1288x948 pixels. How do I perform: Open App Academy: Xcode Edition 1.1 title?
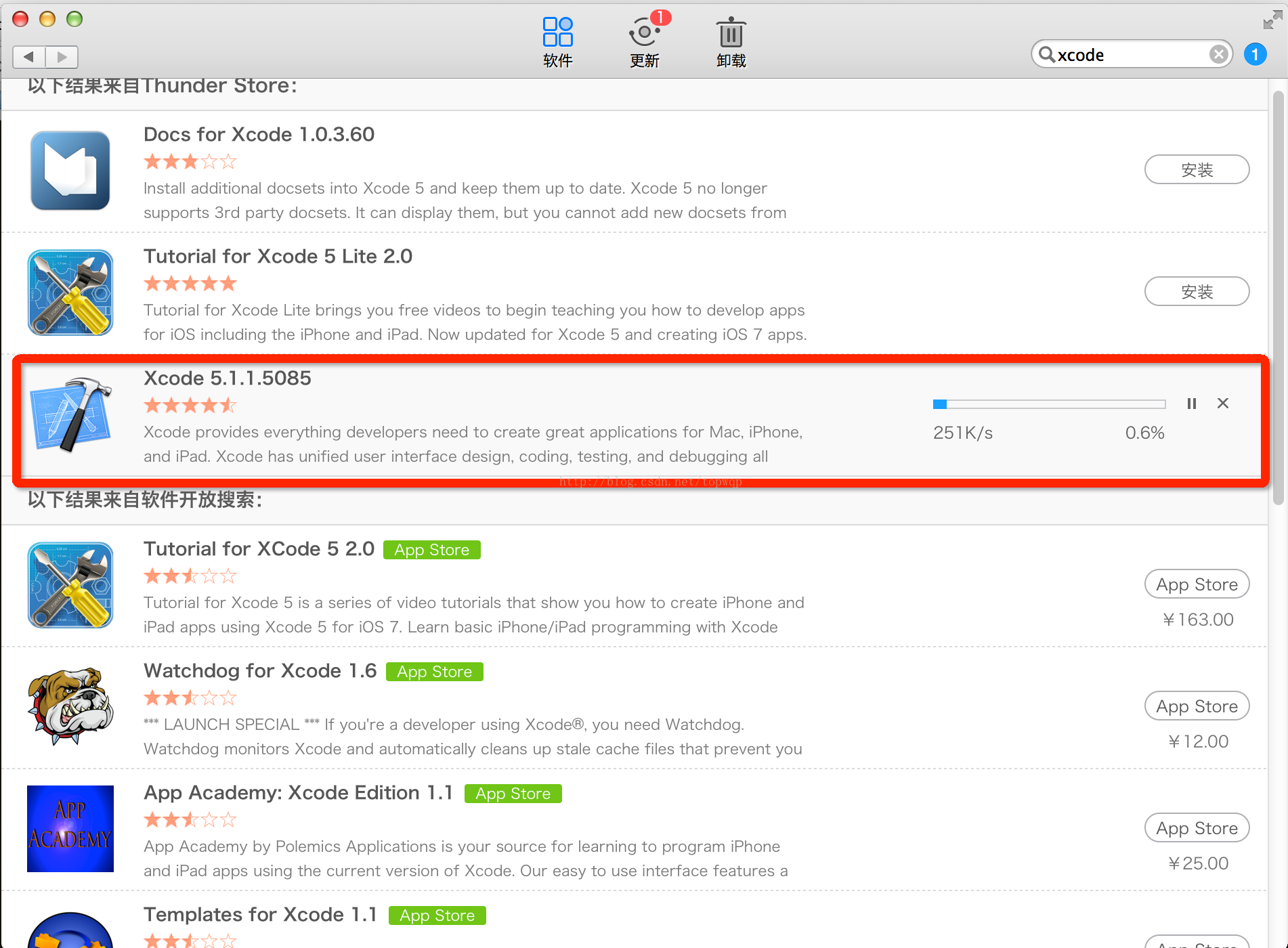pyautogui.click(x=298, y=792)
